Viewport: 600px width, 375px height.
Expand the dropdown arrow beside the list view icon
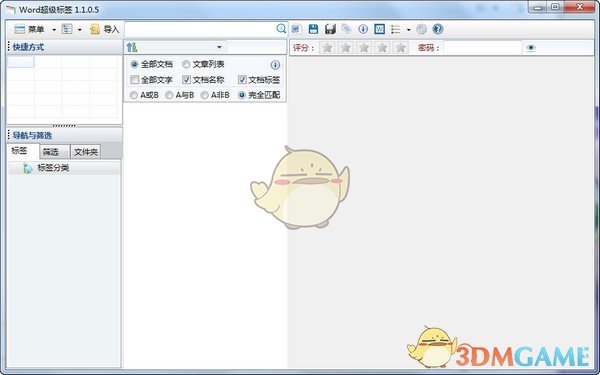pyautogui.click(x=409, y=29)
